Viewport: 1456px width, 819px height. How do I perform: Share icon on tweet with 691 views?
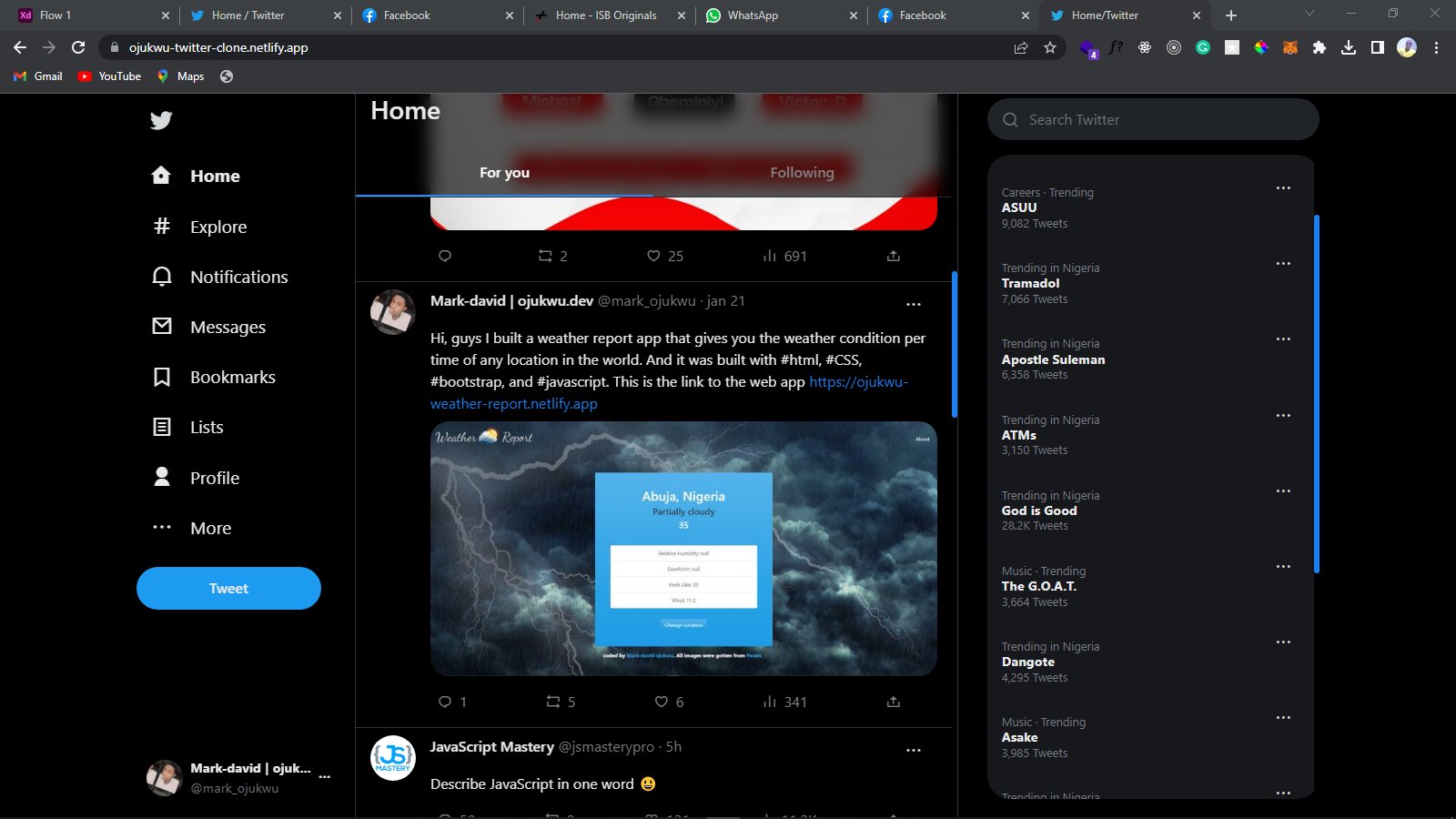(894, 256)
